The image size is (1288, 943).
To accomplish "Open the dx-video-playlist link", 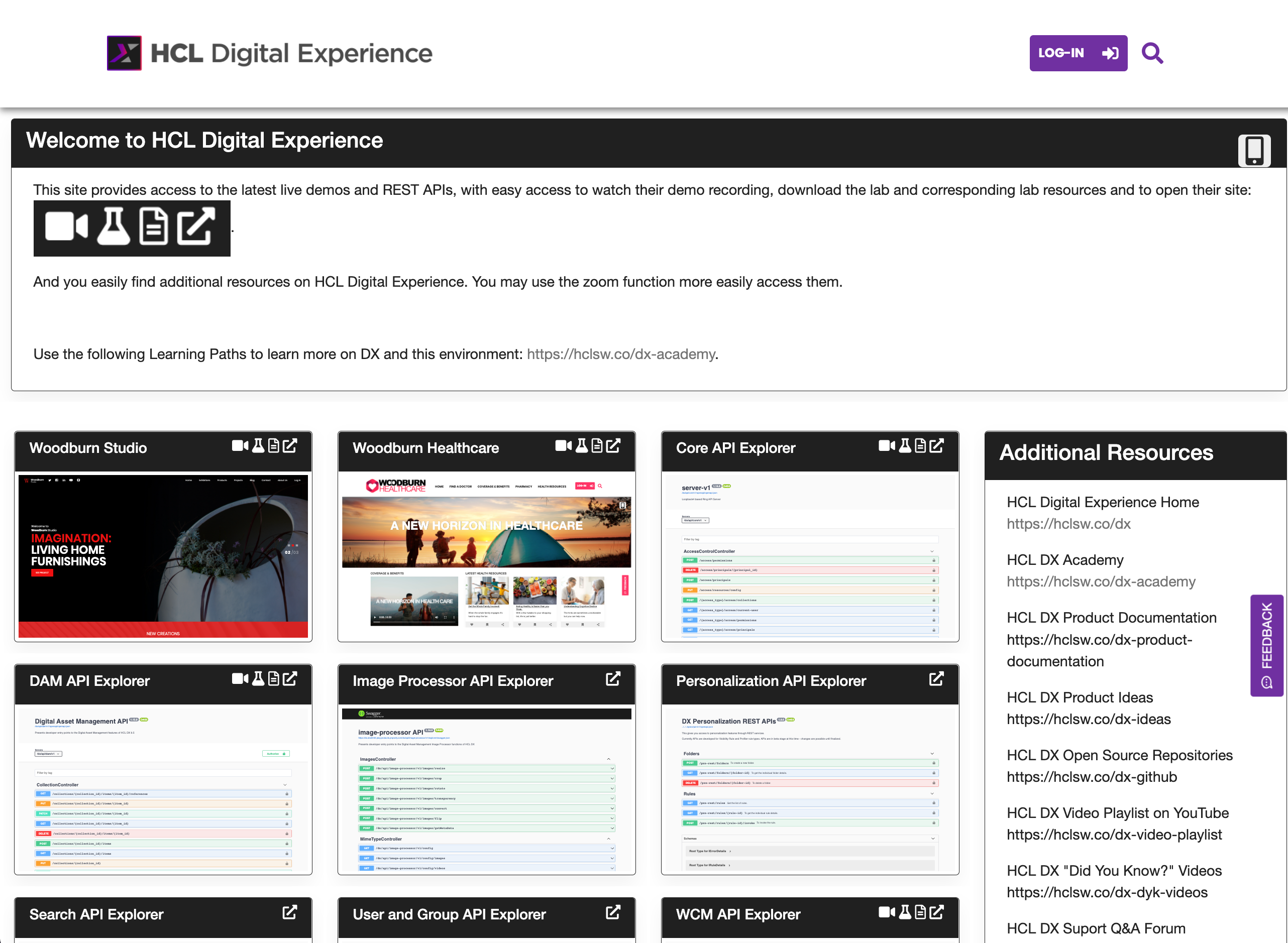I will pos(1114,835).
